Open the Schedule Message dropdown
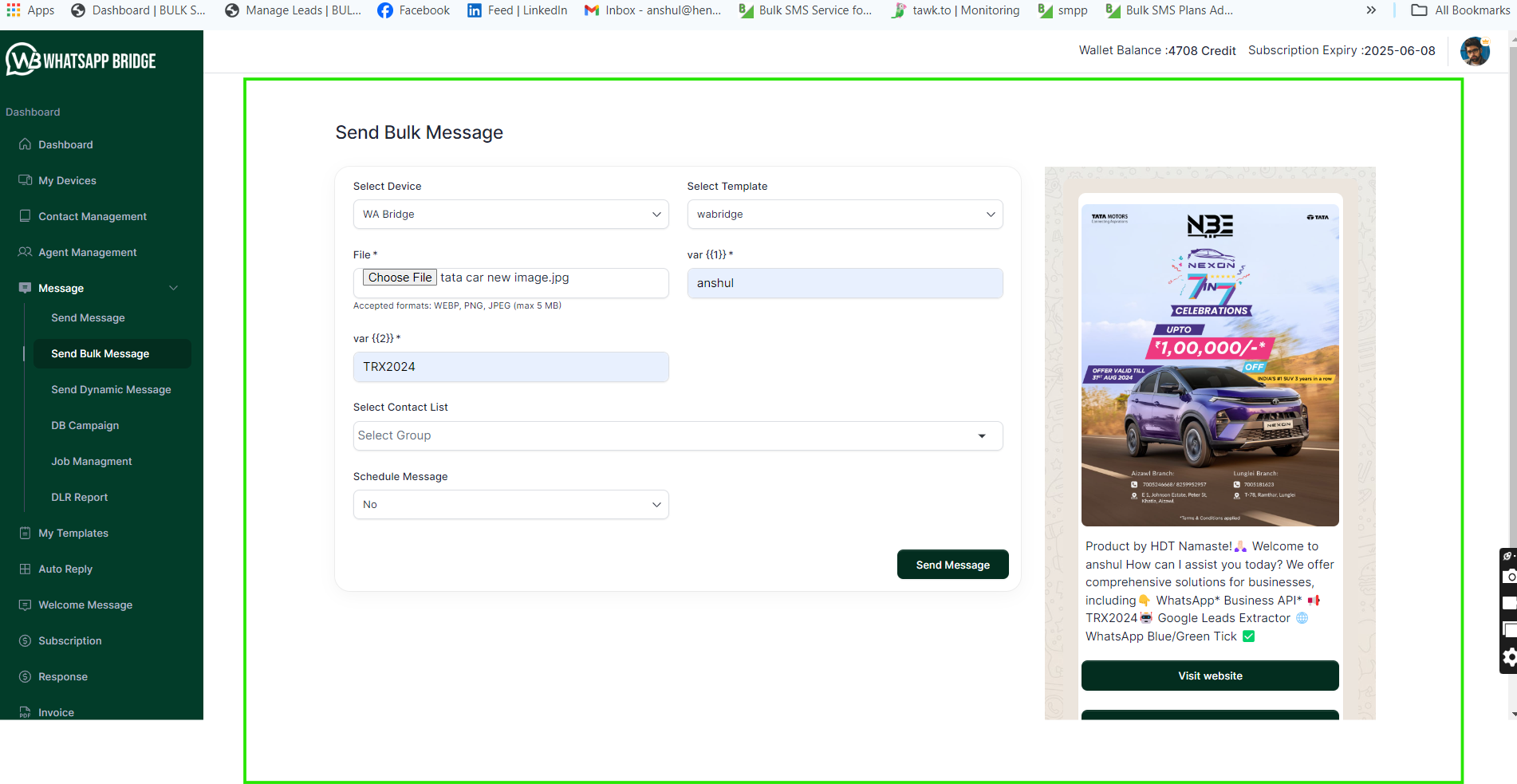1517x784 pixels. [511, 505]
